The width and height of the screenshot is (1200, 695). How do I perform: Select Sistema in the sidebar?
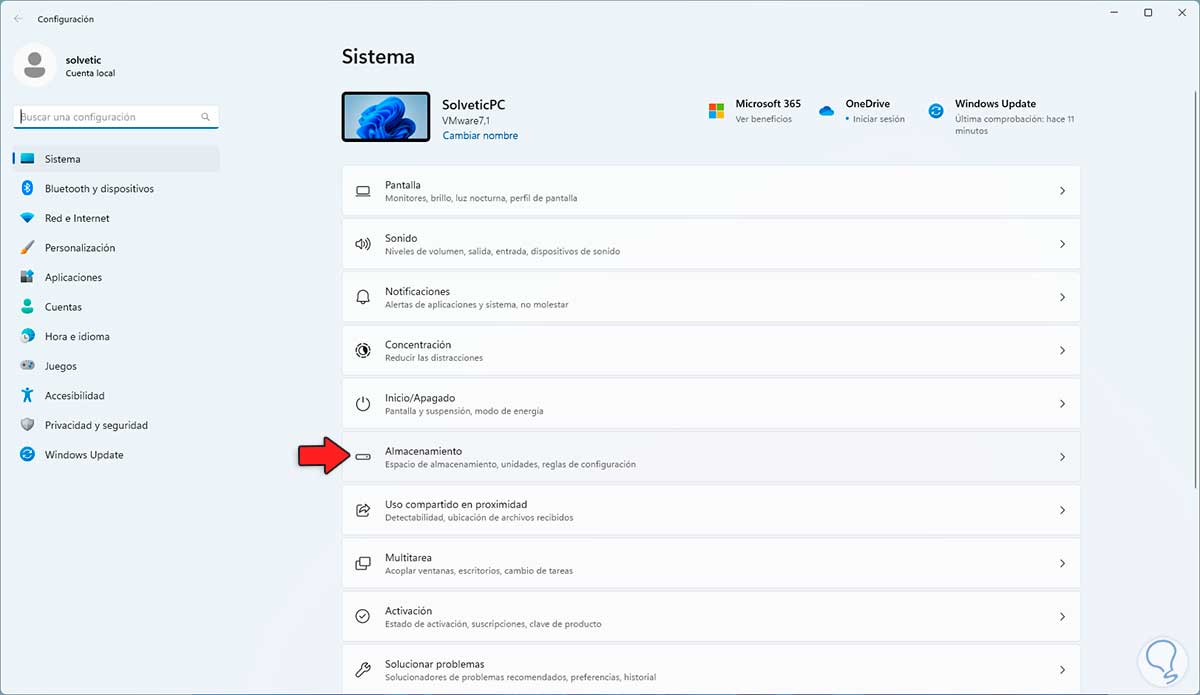click(x=116, y=159)
